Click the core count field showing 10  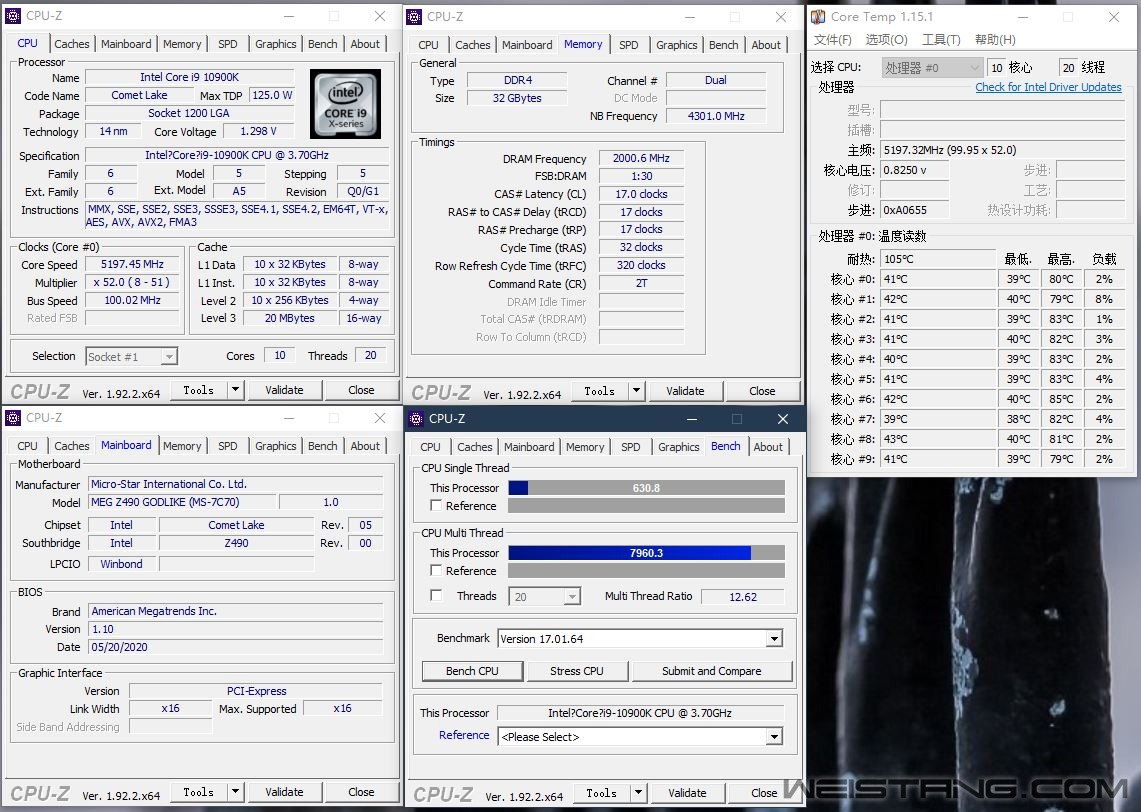996,67
